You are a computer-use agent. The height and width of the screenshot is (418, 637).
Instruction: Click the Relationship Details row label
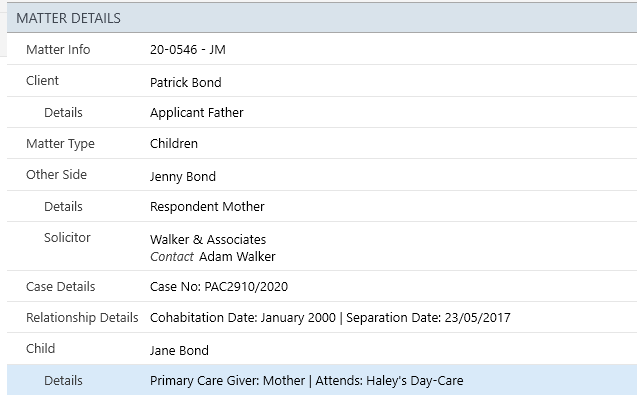tap(82, 318)
